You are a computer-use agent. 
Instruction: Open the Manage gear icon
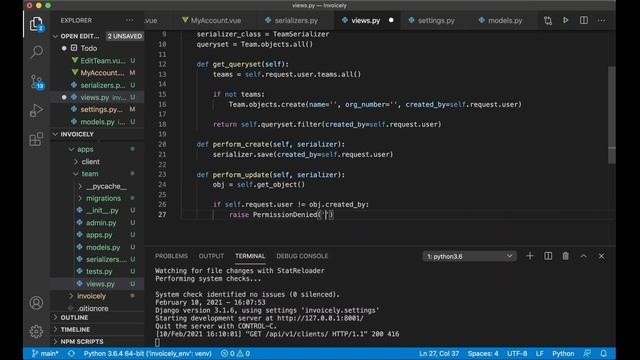point(36,331)
